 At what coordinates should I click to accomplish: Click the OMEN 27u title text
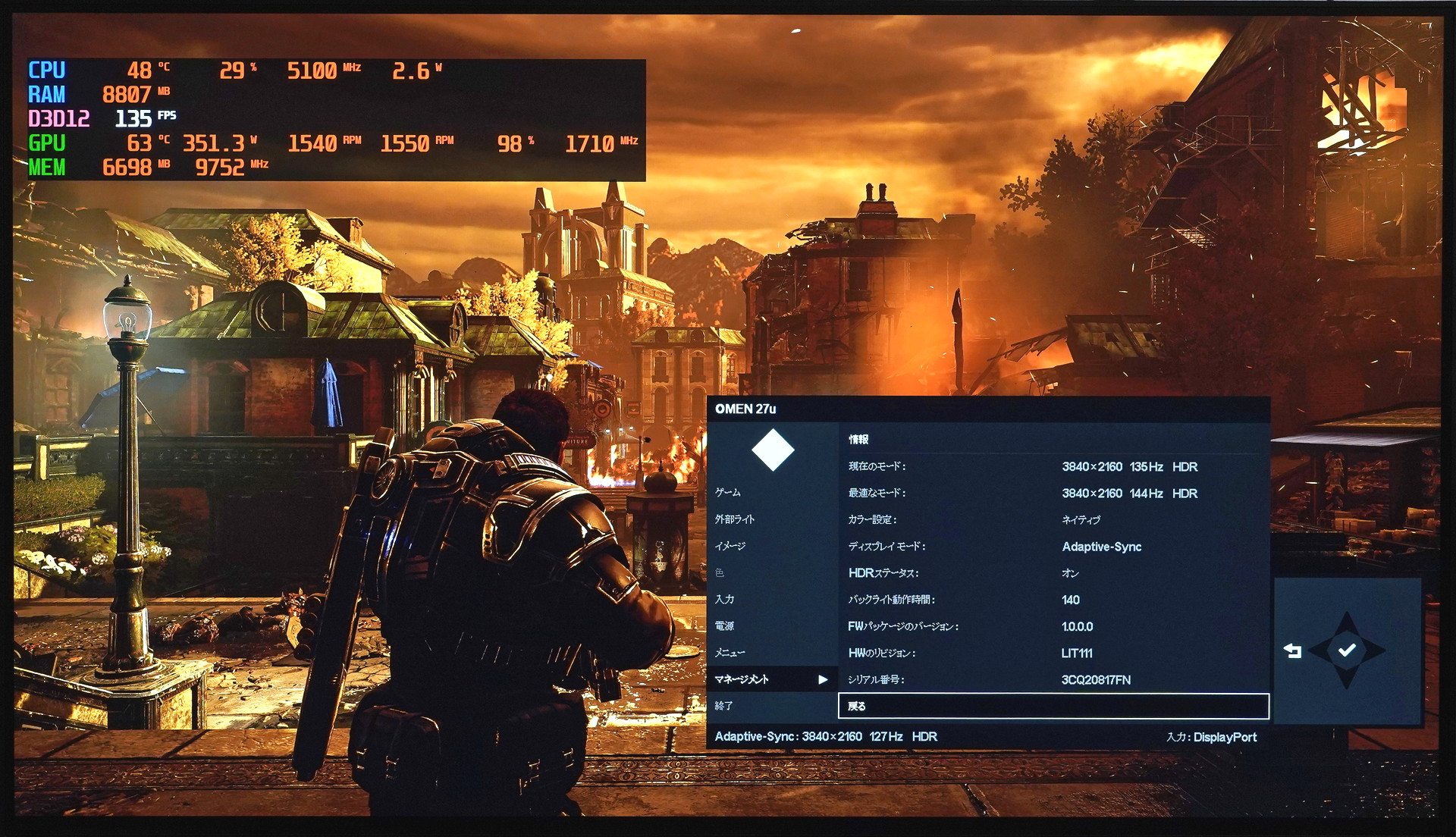(745, 409)
